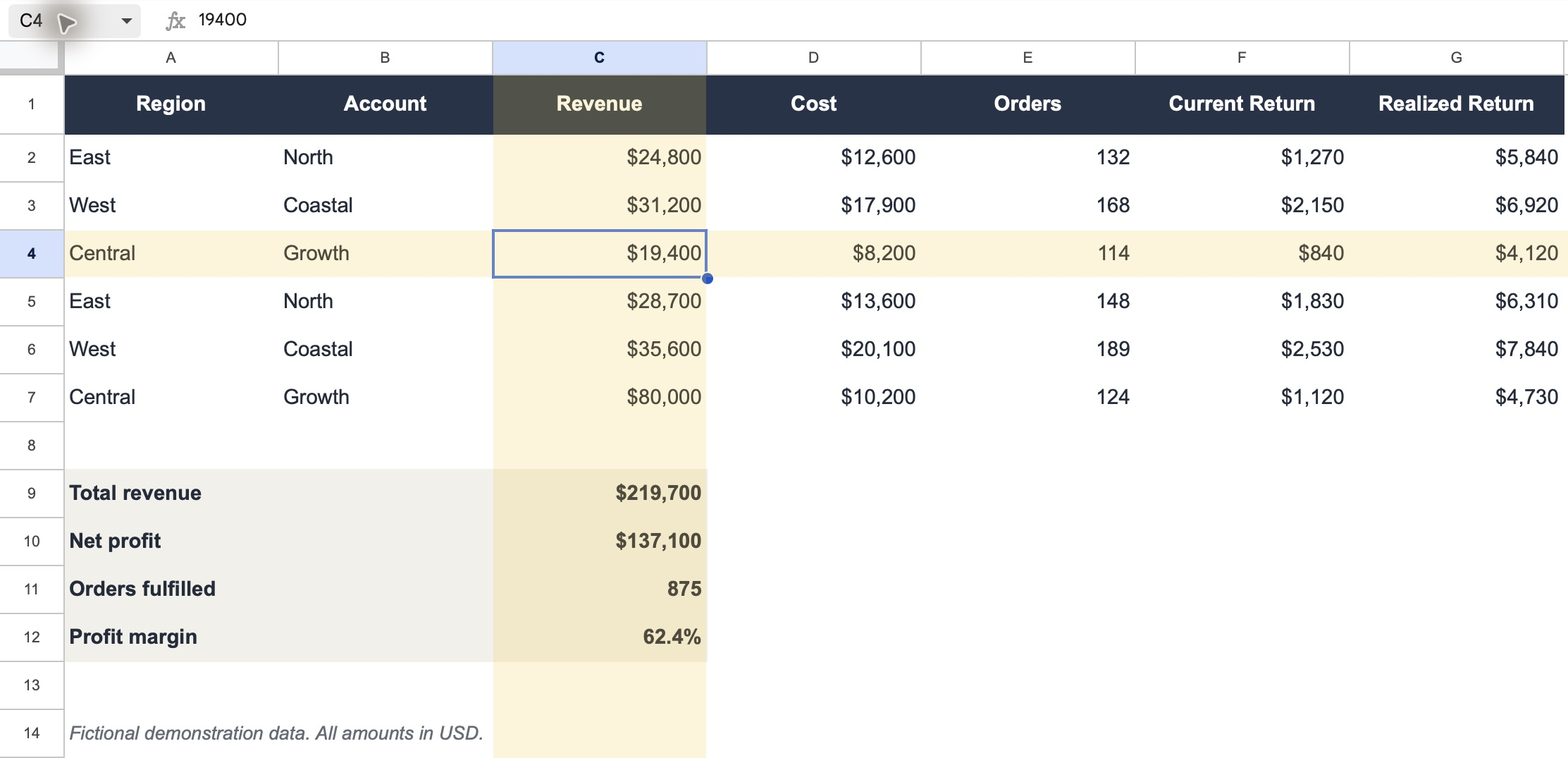Click the fx function icon
This screenshot has height=758, width=1568.
pyautogui.click(x=175, y=20)
